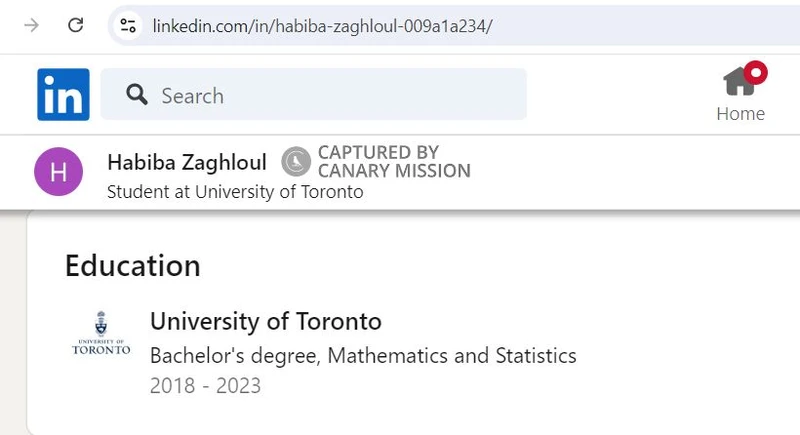Click Bachelor's degree, Mathematics and Statistics line

(363, 356)
